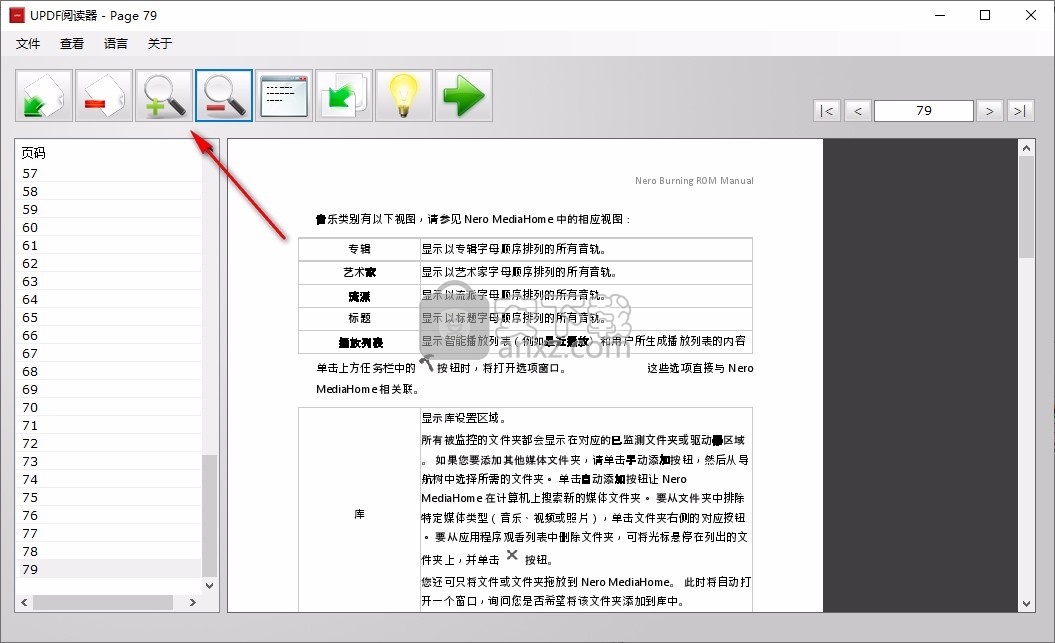Image resolution: width=1055 pixels, height=643 pixels.
Task: Select page 78 in the page list
Action: coord(108,552)
